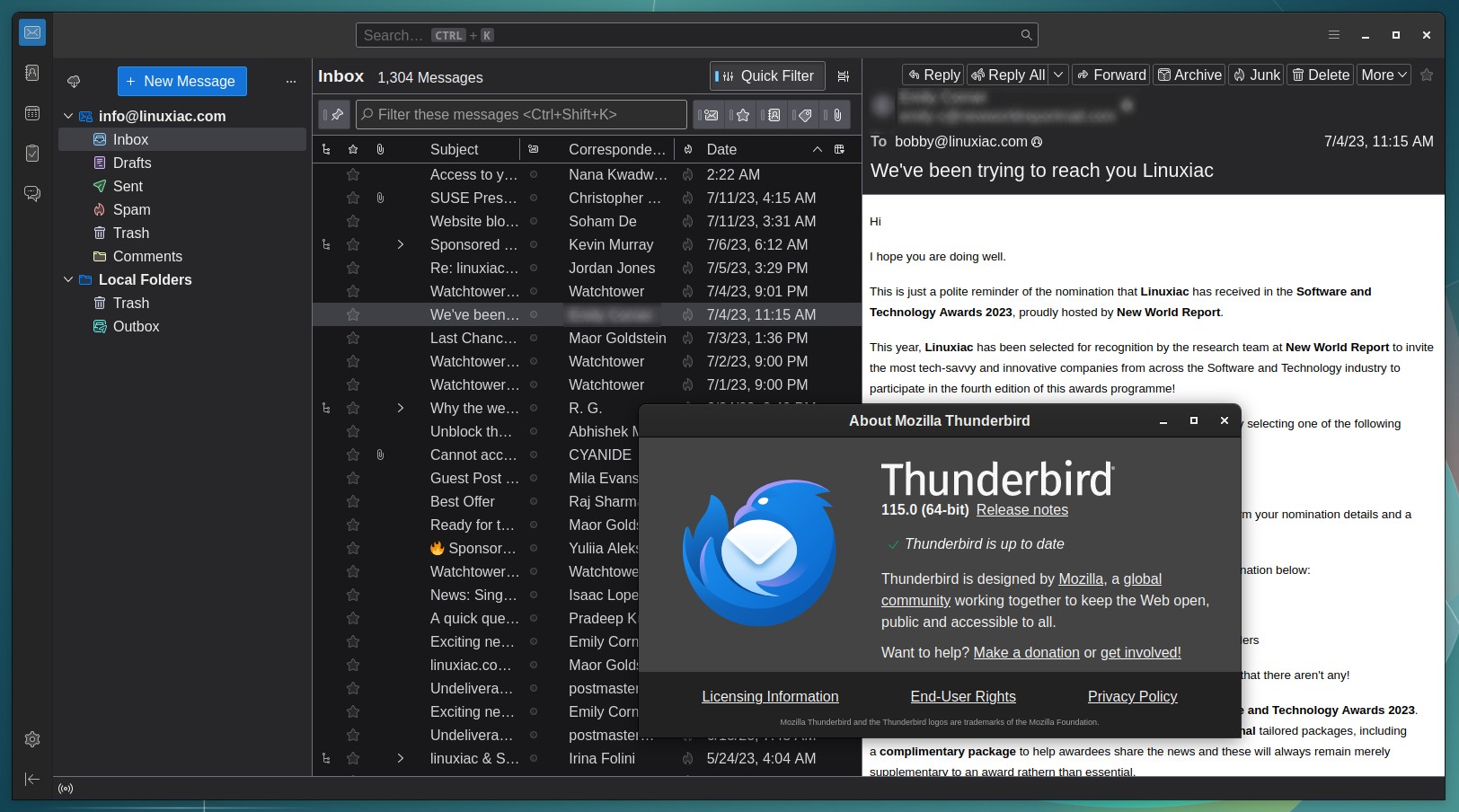The image size is (1459, 812).
Task: Open the Privacy Policy link
Action: [x=1132, y=696]
